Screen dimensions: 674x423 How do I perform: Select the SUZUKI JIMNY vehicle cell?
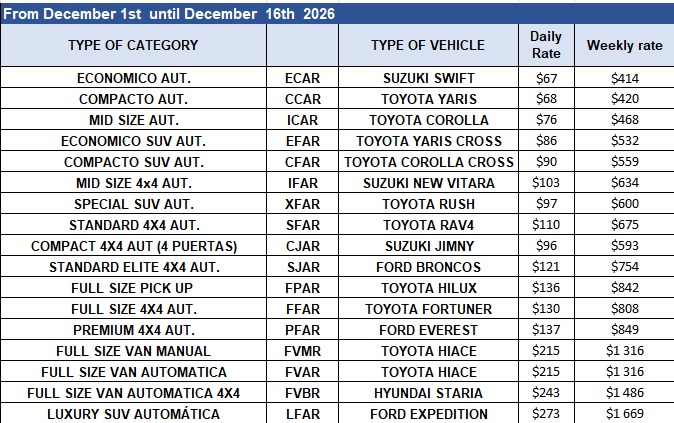tap(428, 246)
